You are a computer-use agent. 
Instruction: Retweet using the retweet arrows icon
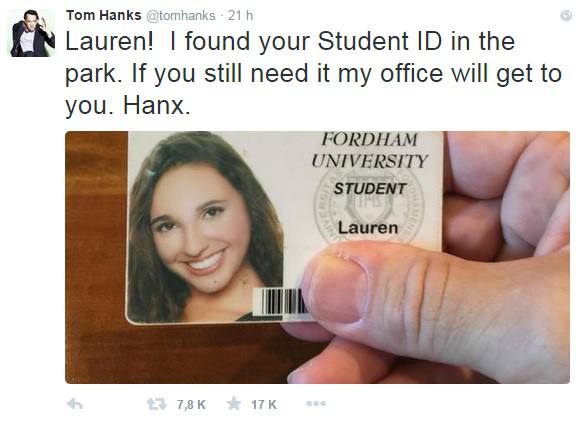coord(156,404)
